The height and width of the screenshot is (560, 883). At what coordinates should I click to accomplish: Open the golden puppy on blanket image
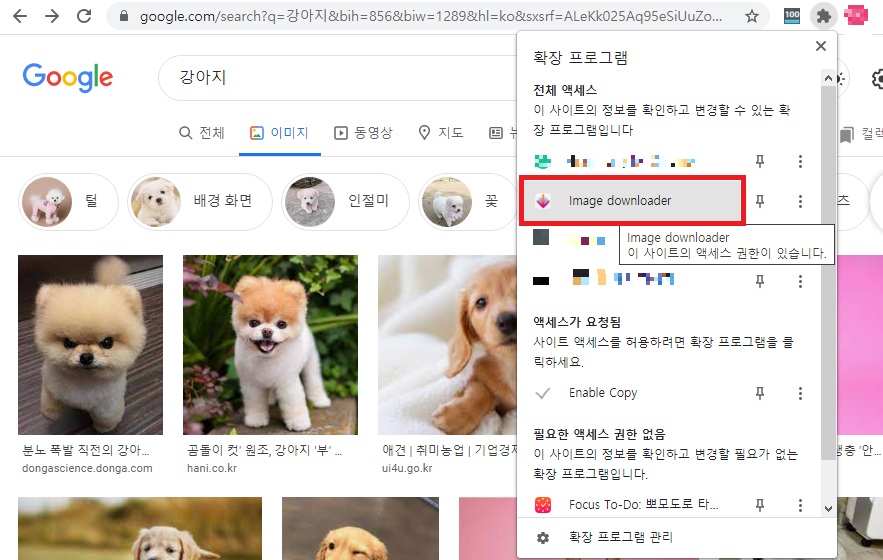tap(447, 345)
